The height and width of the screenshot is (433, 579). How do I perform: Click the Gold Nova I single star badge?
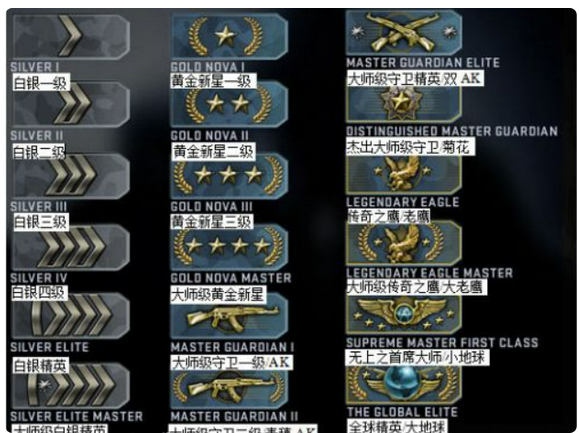(x=229, y=36)
